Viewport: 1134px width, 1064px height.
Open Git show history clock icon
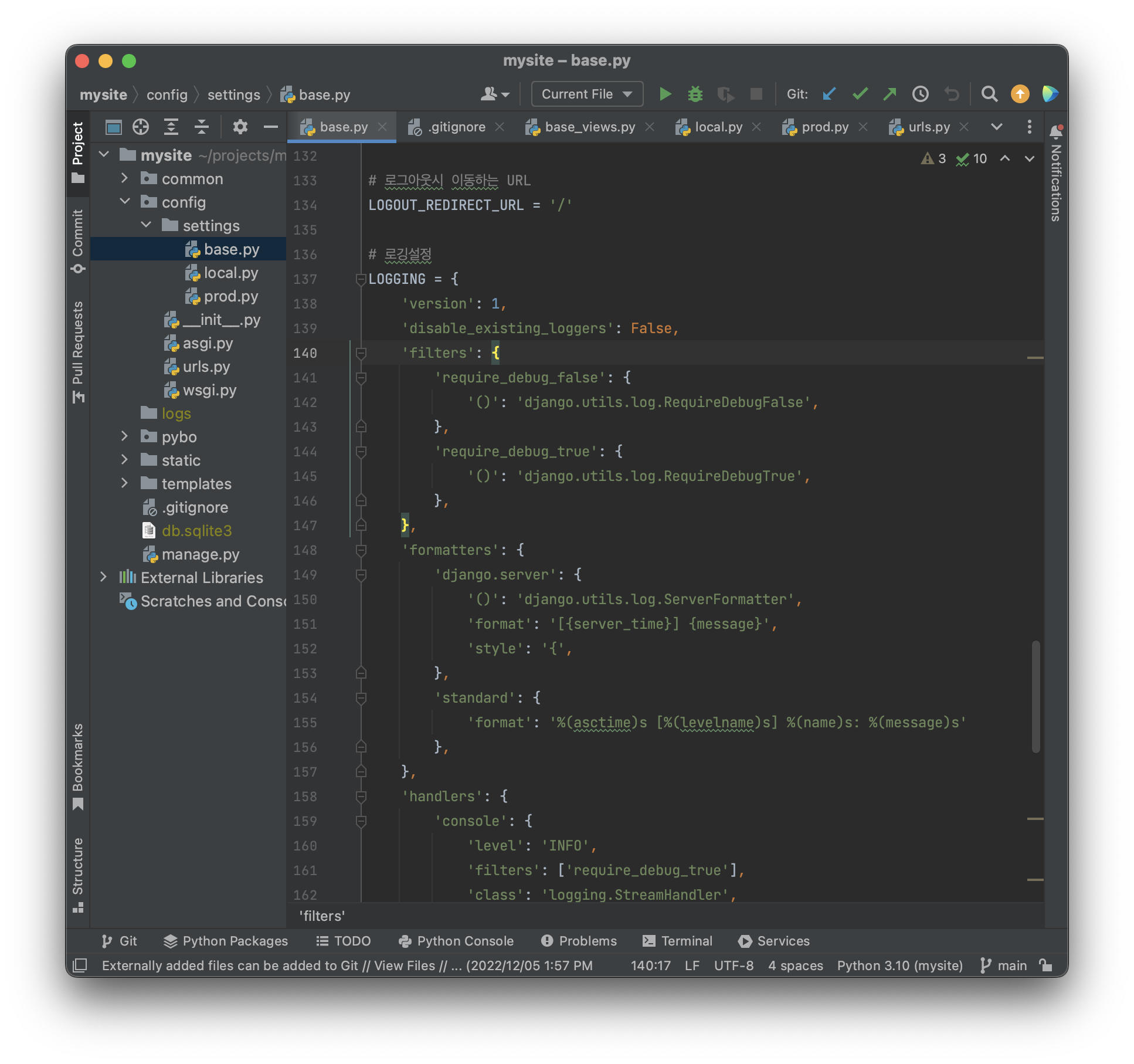click(x=921, y=94)
